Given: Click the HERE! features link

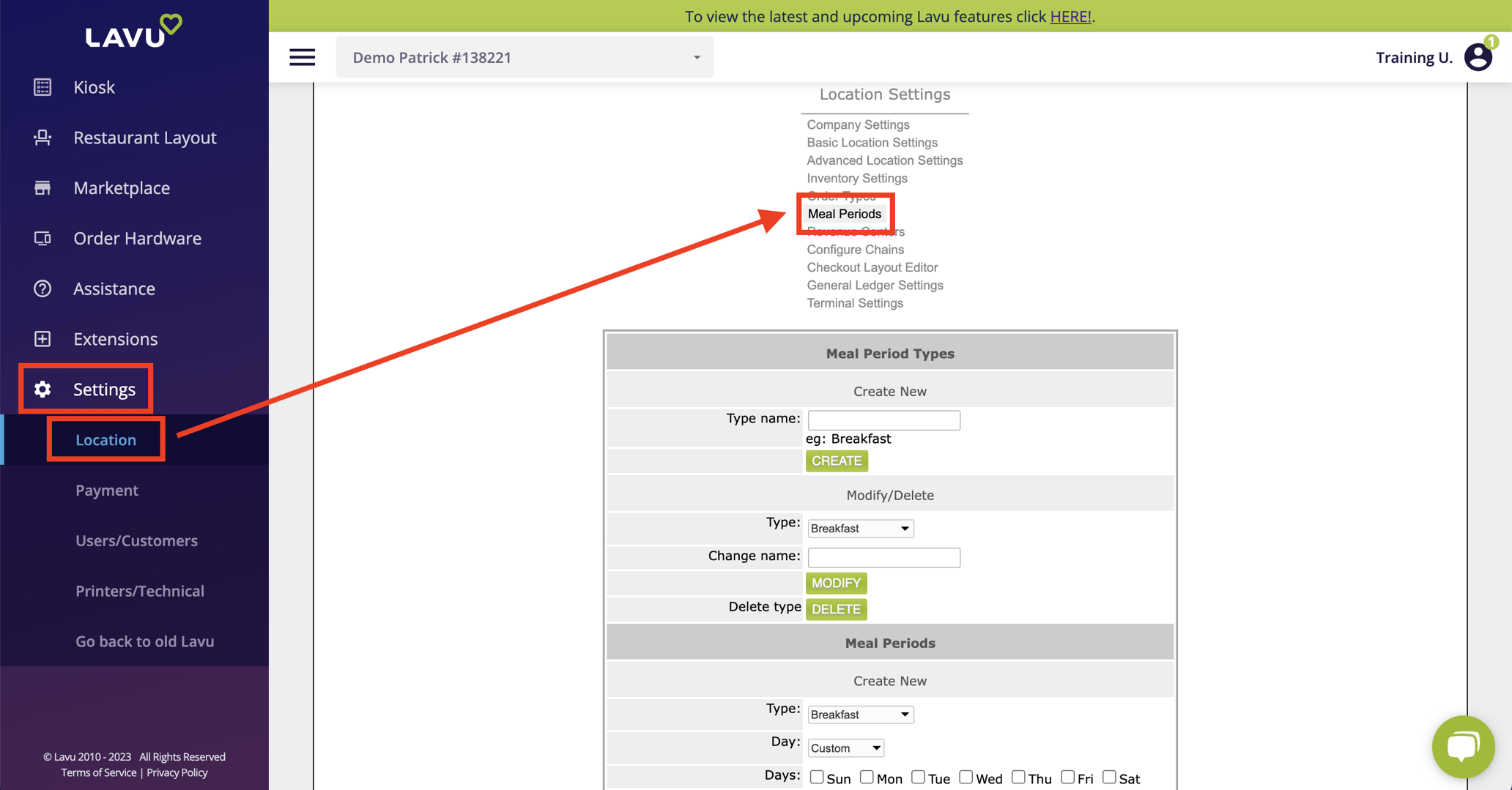Looking at the screenshot, I should point(1070,16).
